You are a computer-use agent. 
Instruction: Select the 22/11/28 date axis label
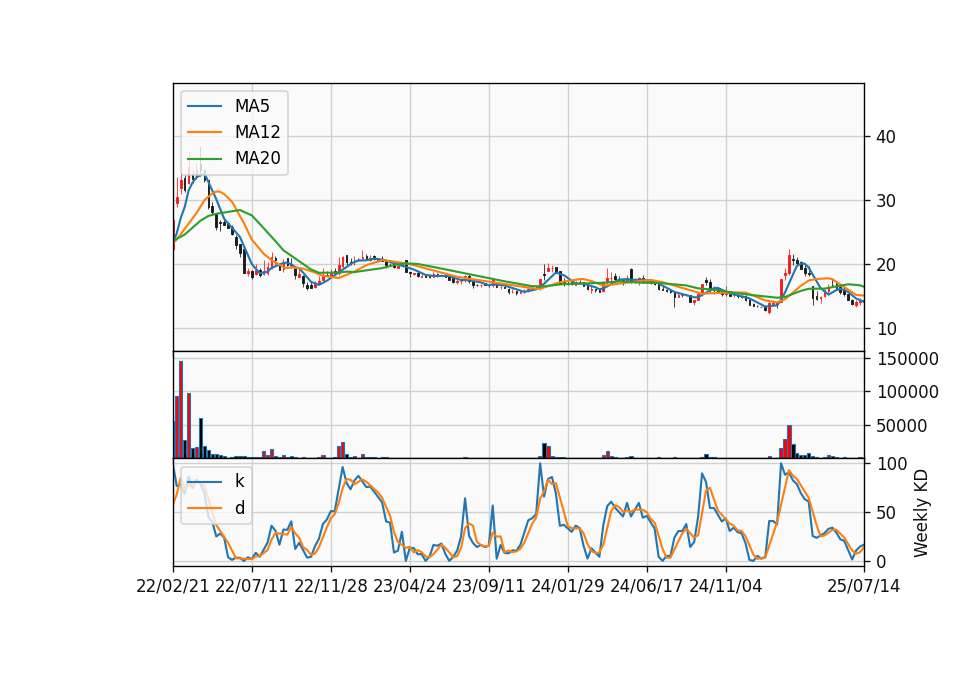(x=331, y=586)
